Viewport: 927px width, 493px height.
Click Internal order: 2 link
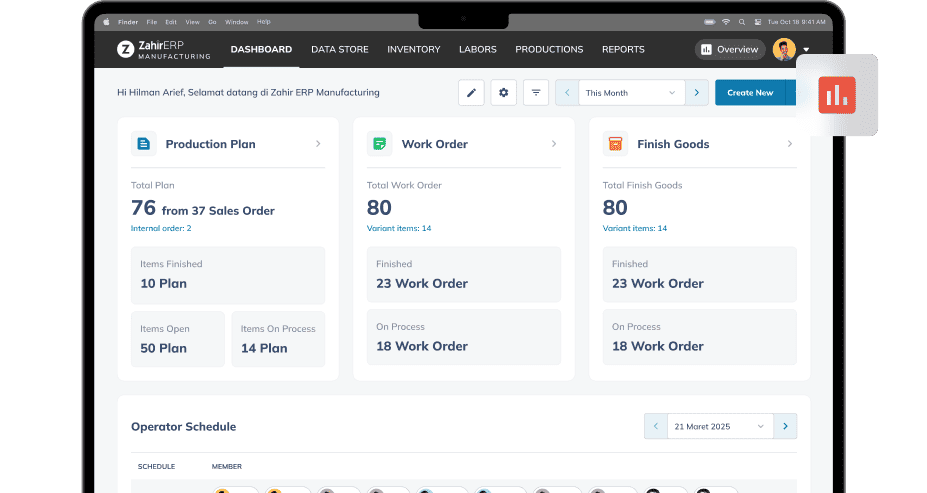coord(161,228)
